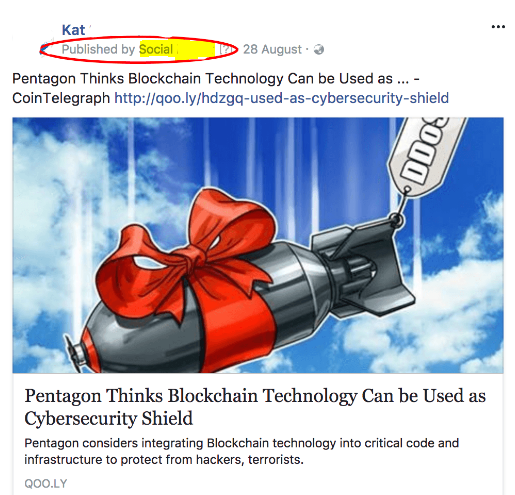Click the Published by label text
Image resolution: width=515 pixels, height=495 pixels.
pyautogui.click(x=98, y=49)
